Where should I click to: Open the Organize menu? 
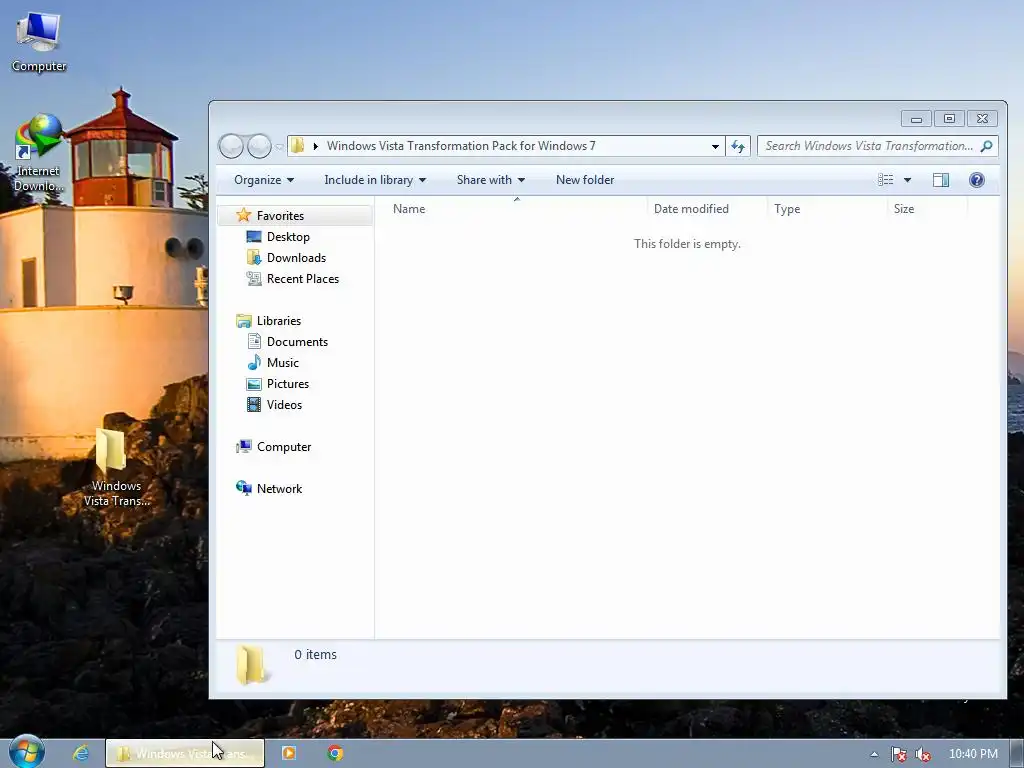tap(264, 180)
